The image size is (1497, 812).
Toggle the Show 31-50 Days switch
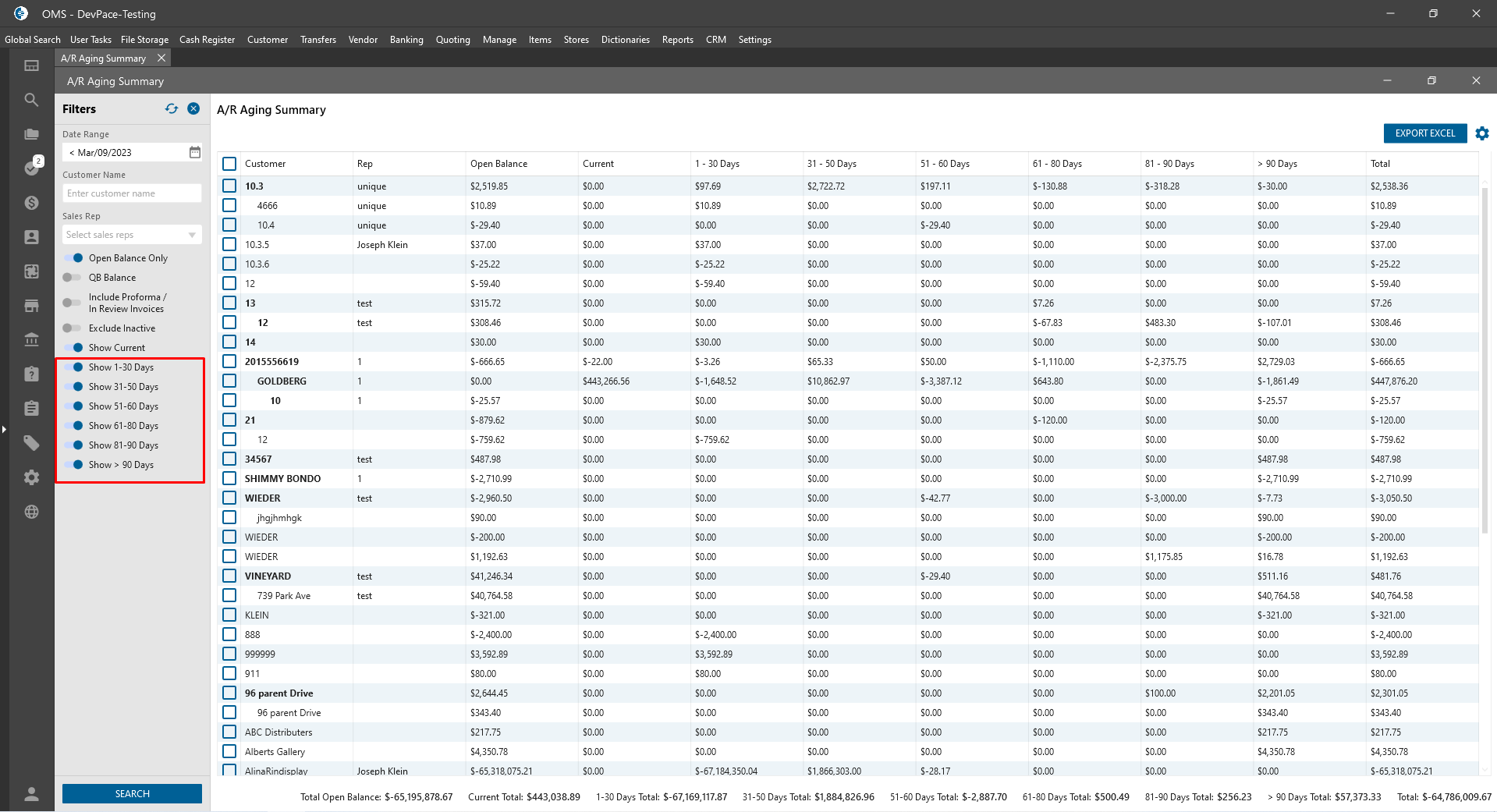point(73,386)
